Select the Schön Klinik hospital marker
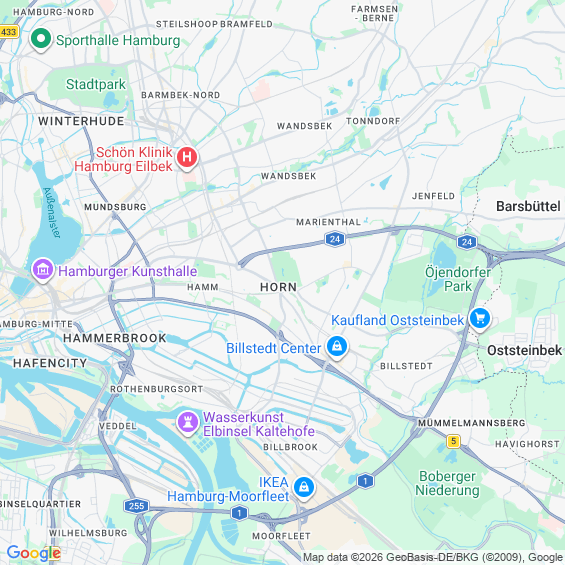 187,158
